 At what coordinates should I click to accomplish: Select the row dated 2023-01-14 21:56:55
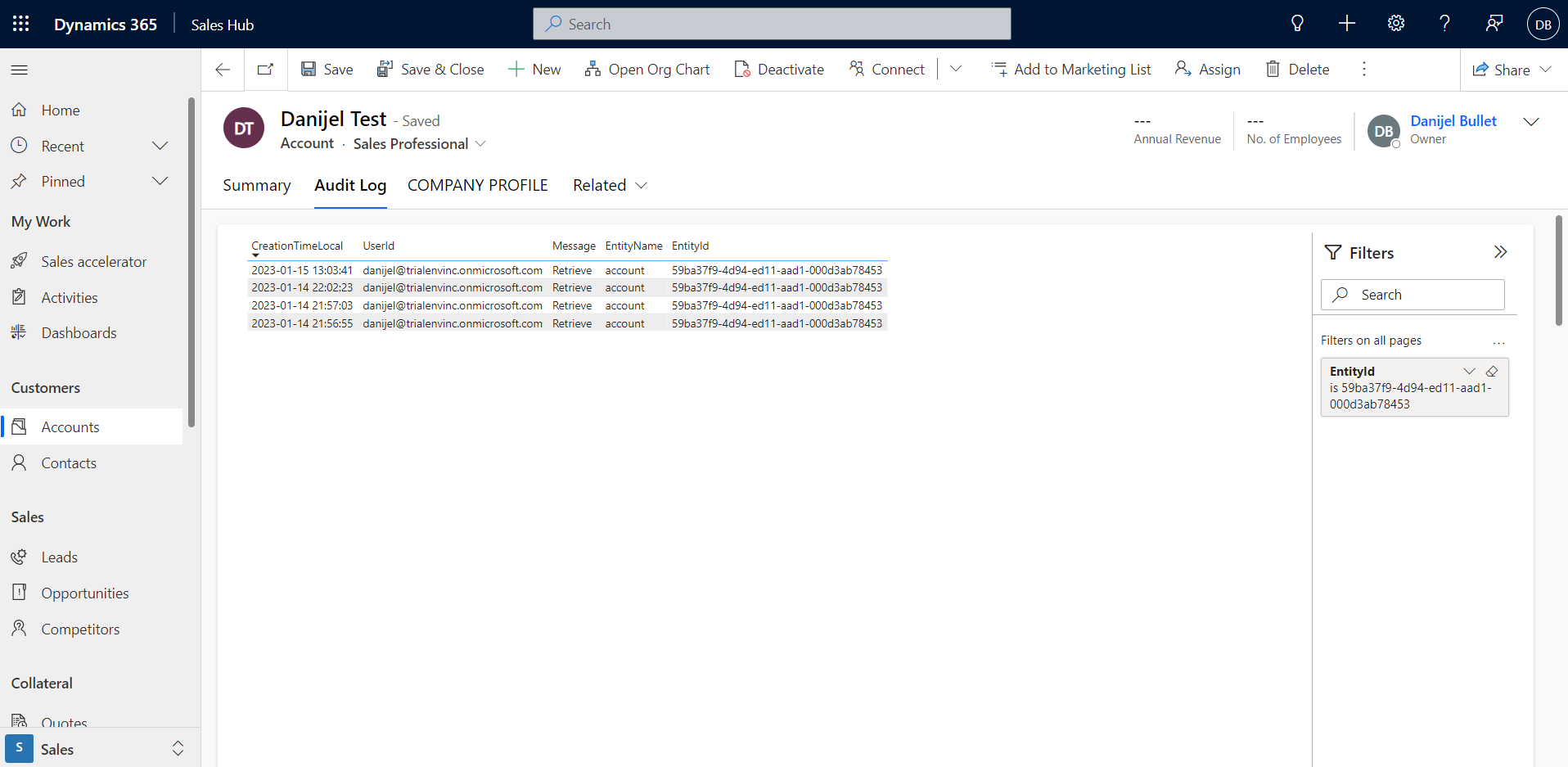(567, 324)
